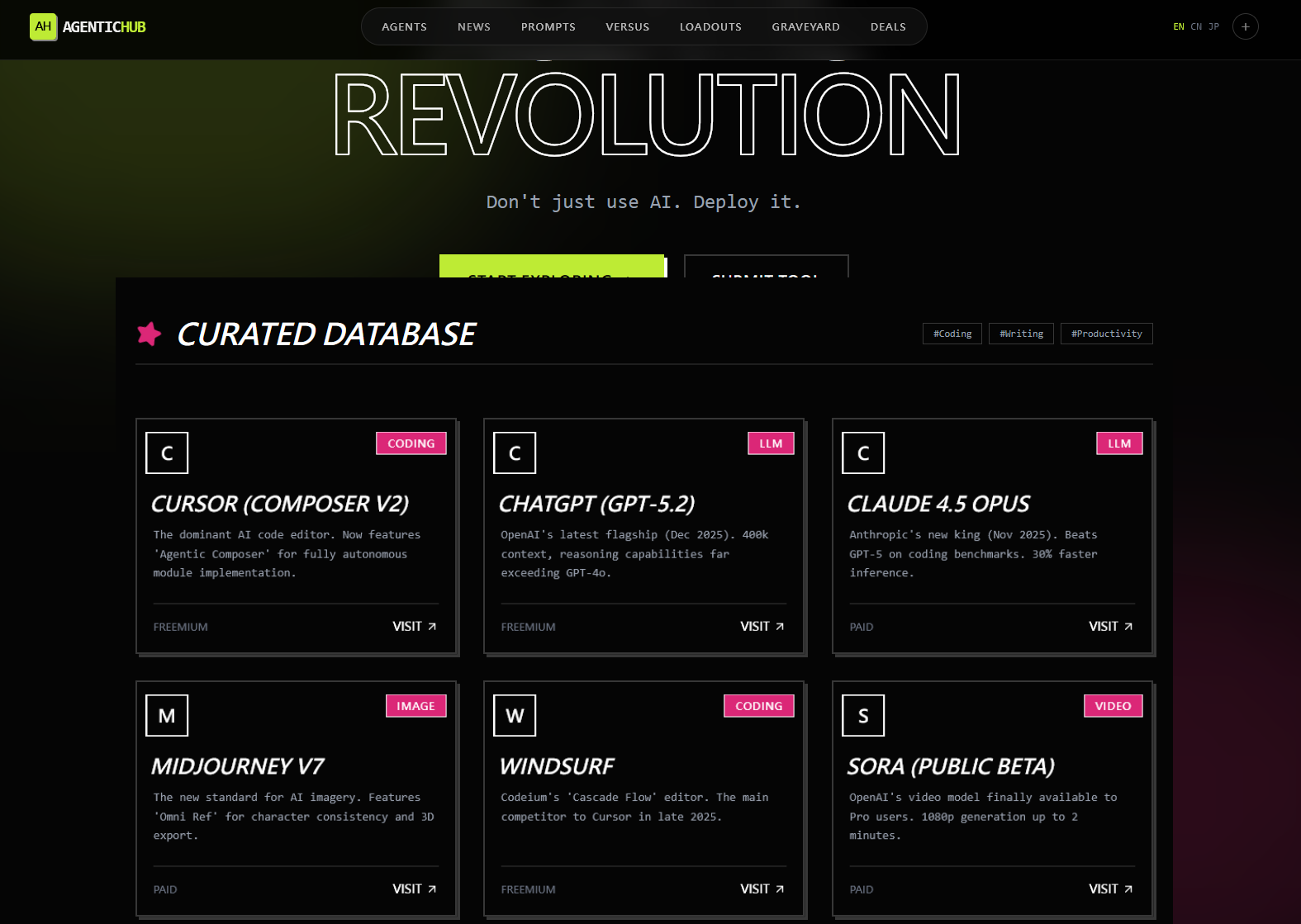Open the Versus page
Viewport: 1301px width, 924px height.
point(628,26)
